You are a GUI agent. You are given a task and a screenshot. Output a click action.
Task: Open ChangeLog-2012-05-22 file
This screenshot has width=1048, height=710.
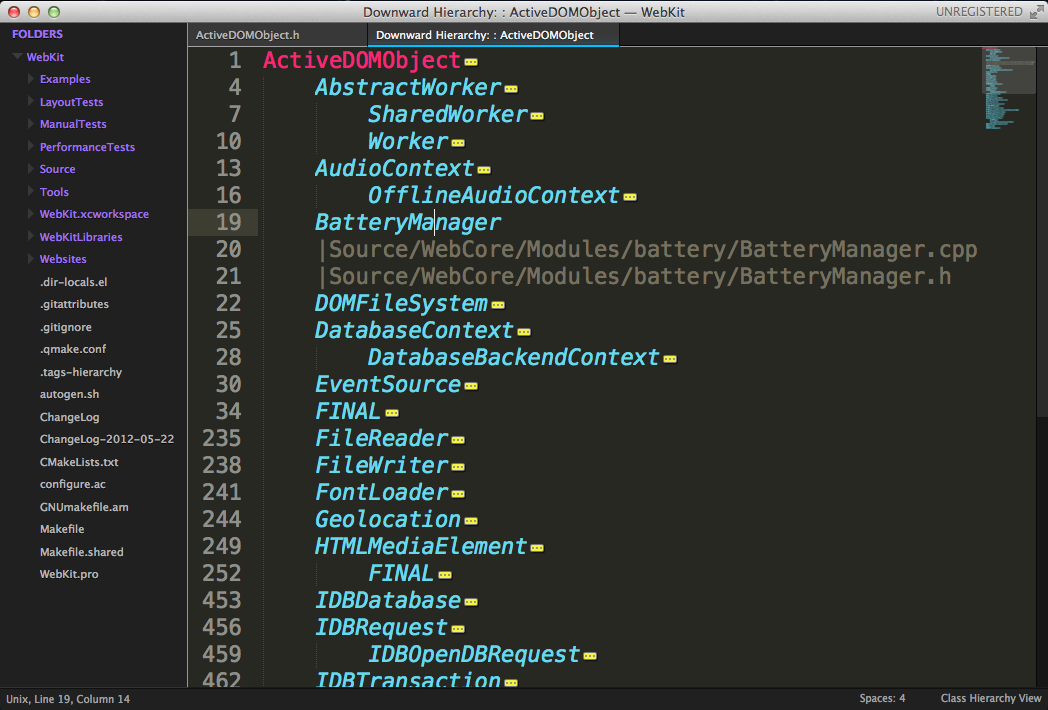[107, 439]
